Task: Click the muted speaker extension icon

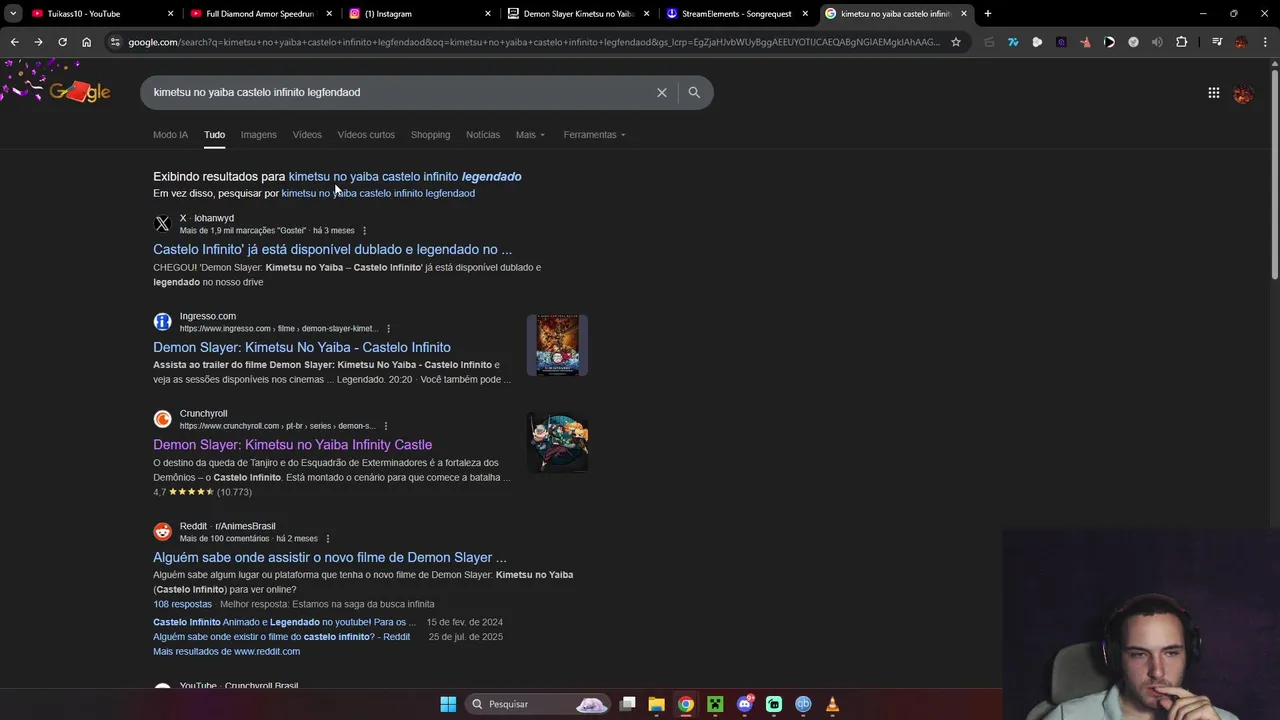Action: 1157,42
